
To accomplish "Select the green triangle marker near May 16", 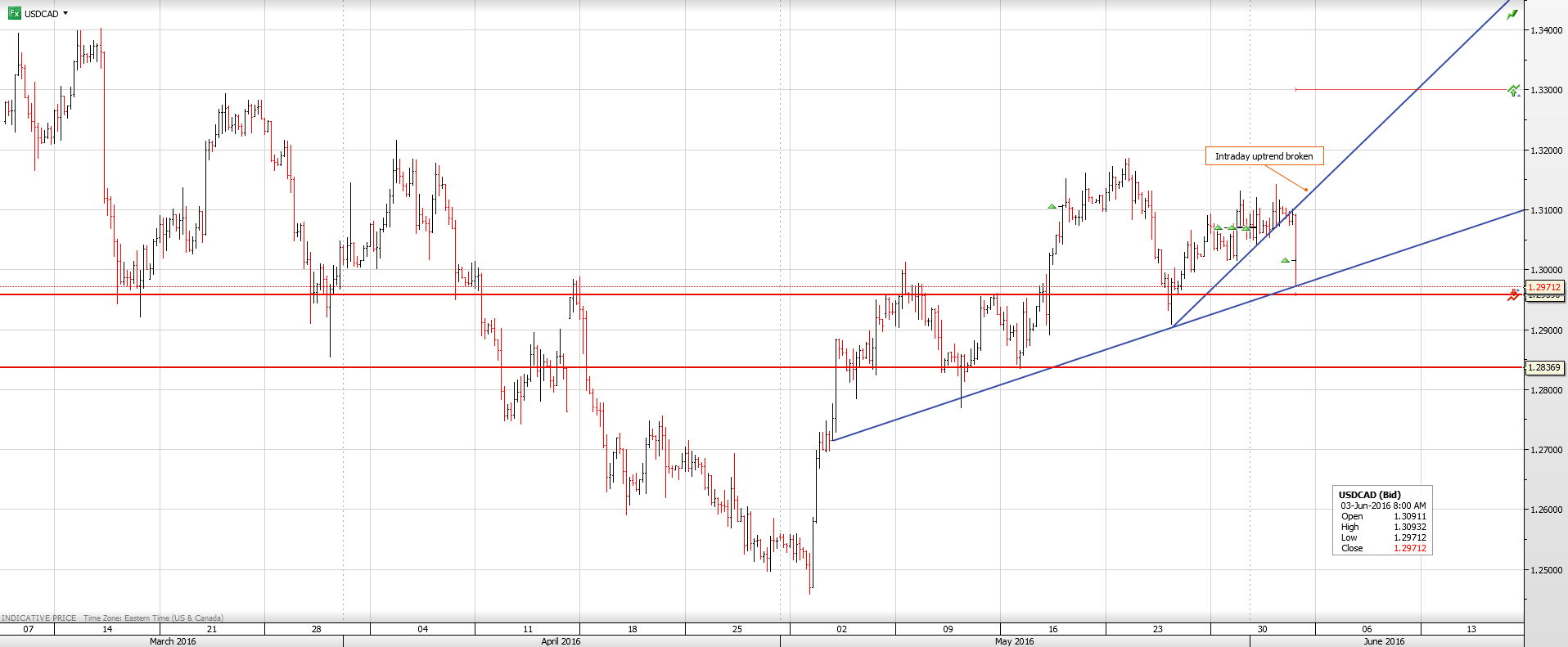I will point(1052,206).
